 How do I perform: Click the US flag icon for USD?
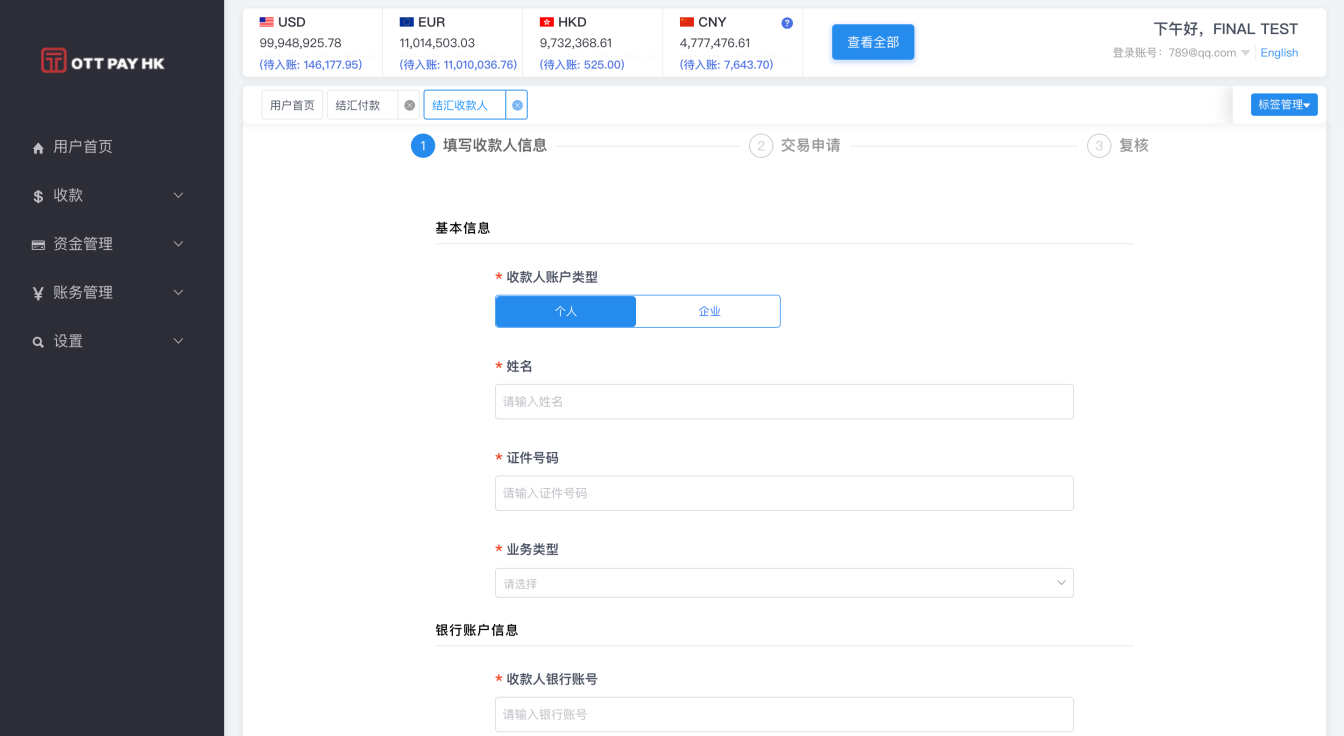pyautogui.click(x=266, y=22)
